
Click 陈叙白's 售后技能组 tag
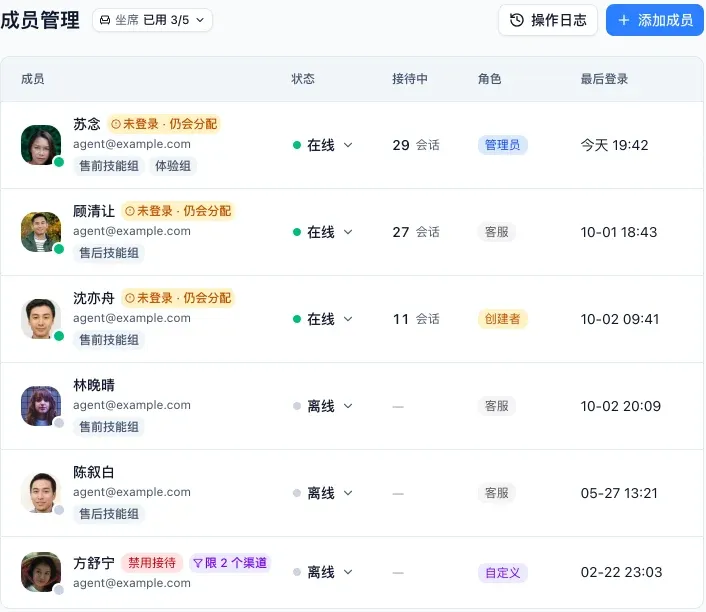point(109,513)
